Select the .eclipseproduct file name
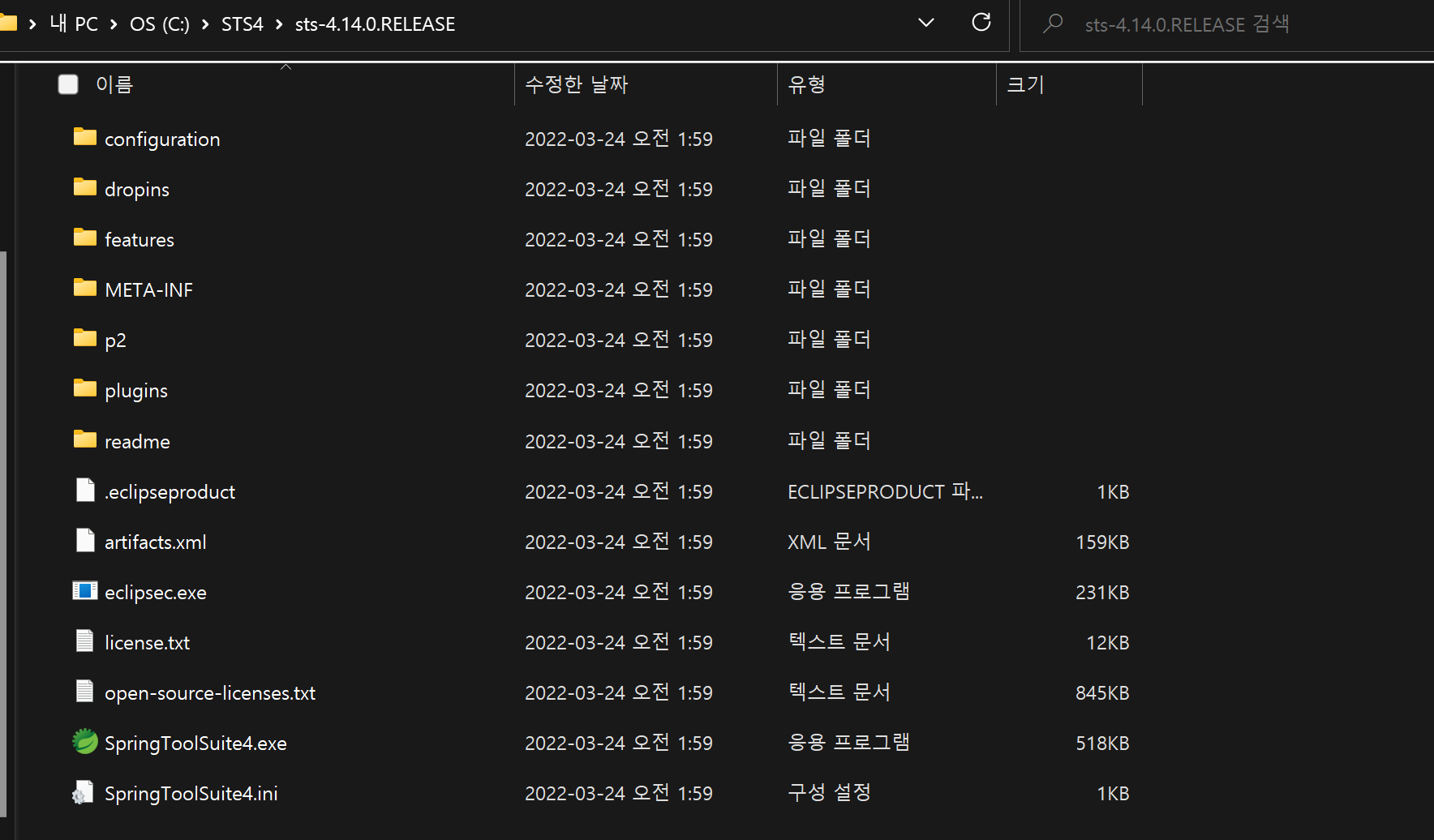Image resolution: width=1434 pixels, height=840 pixels. coord(170,492)
